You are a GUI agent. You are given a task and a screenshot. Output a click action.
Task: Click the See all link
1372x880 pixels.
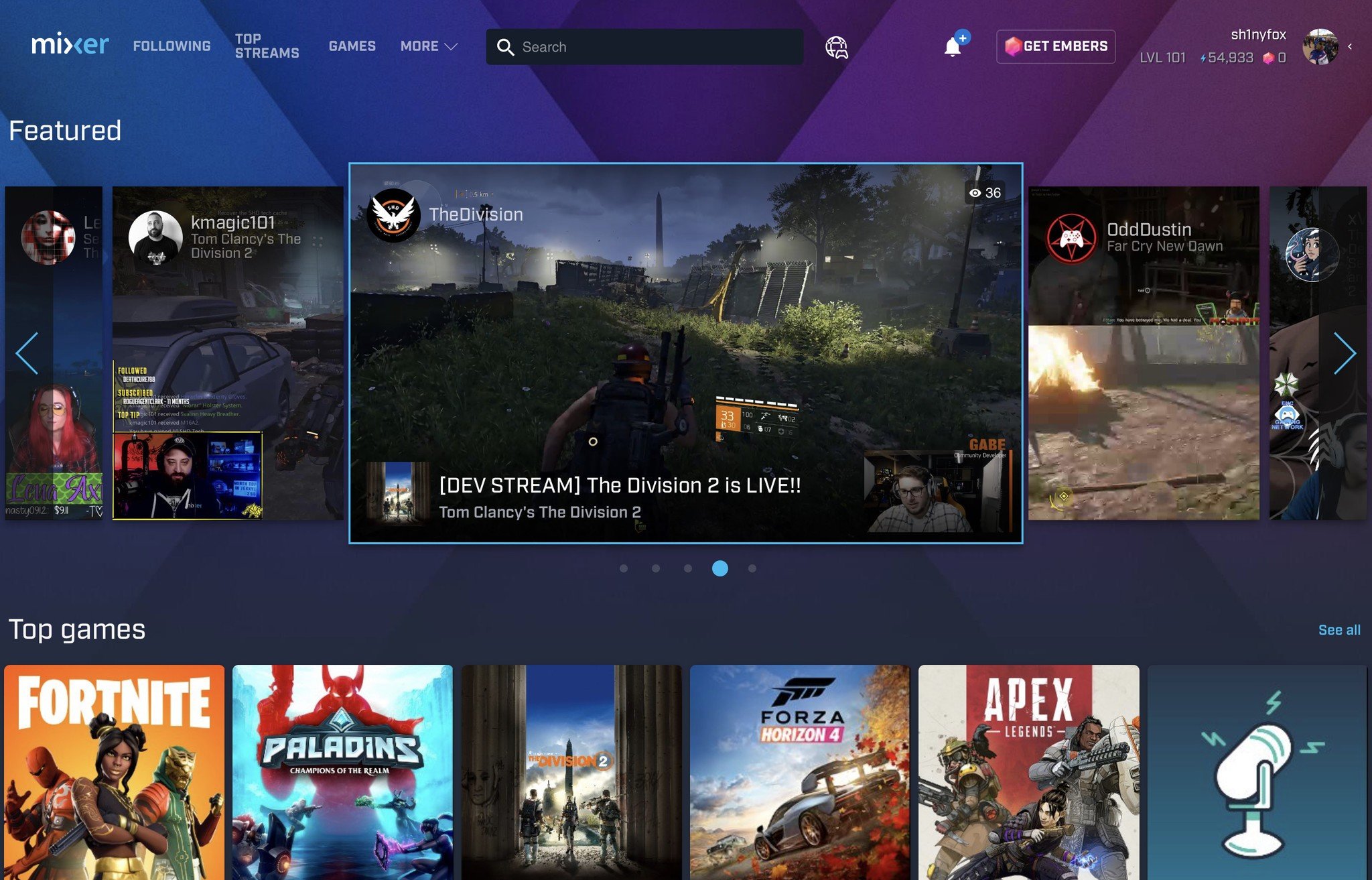[1339, 630]
